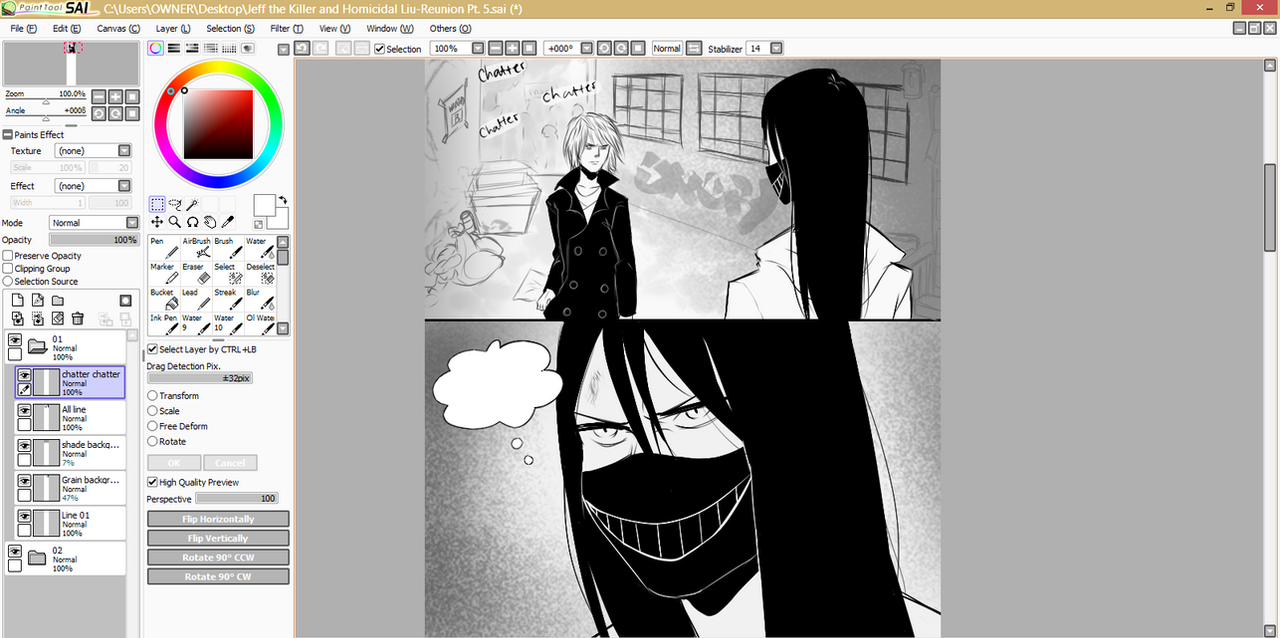The height and width of the screenshot is (638, 1280).
Task: Open the Filter menu
Action: pyautogui.click(x=287, y=28)
